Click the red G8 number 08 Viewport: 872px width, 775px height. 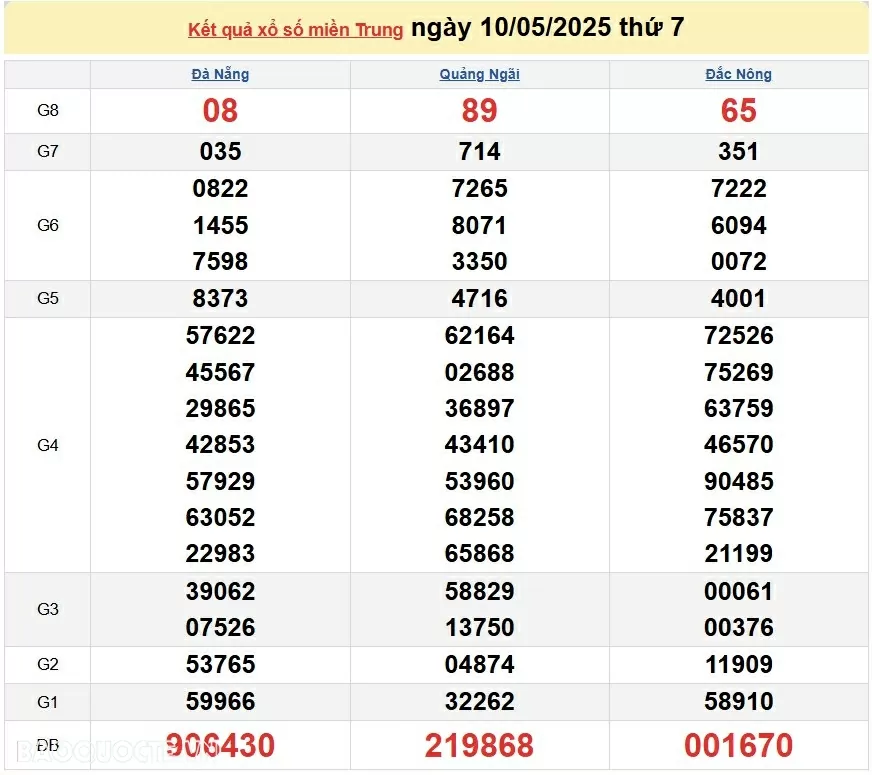(x=220, y=111)
